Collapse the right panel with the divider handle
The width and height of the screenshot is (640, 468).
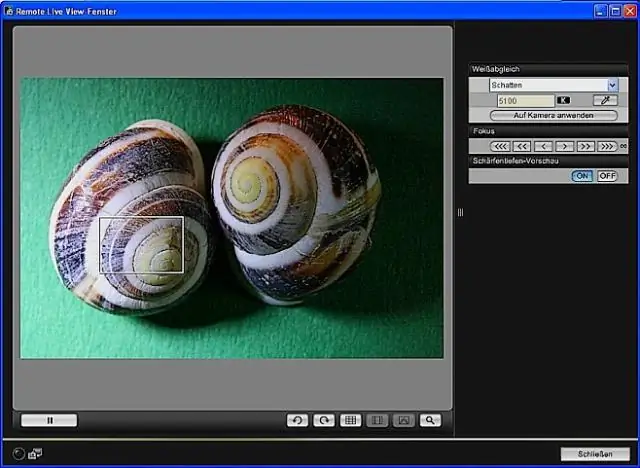click(460, 212)
